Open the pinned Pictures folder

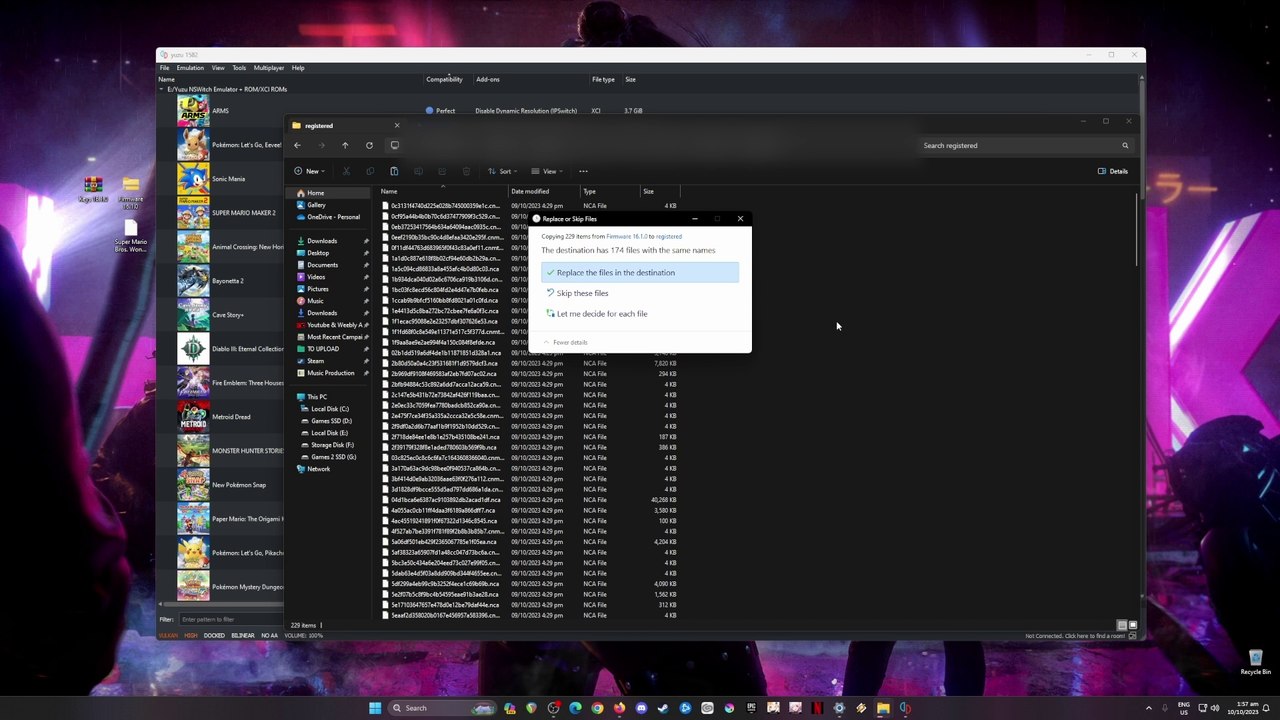coord(318,289)
